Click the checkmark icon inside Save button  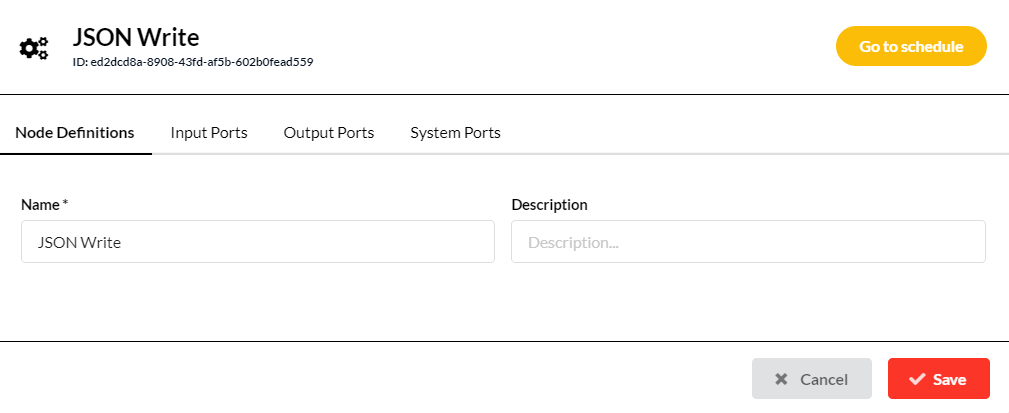917,379
